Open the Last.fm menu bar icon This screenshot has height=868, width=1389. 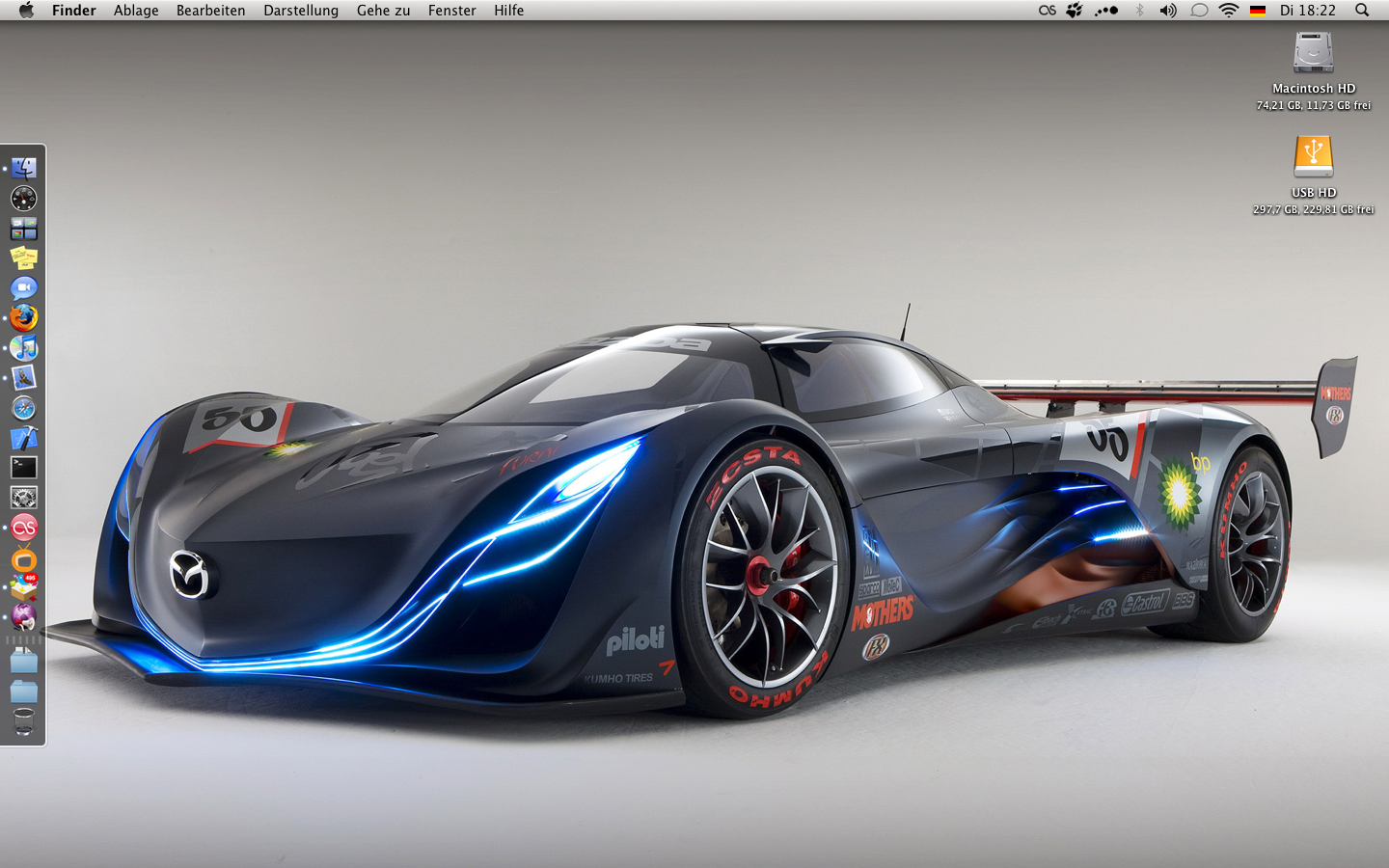tap(1047, 11)
